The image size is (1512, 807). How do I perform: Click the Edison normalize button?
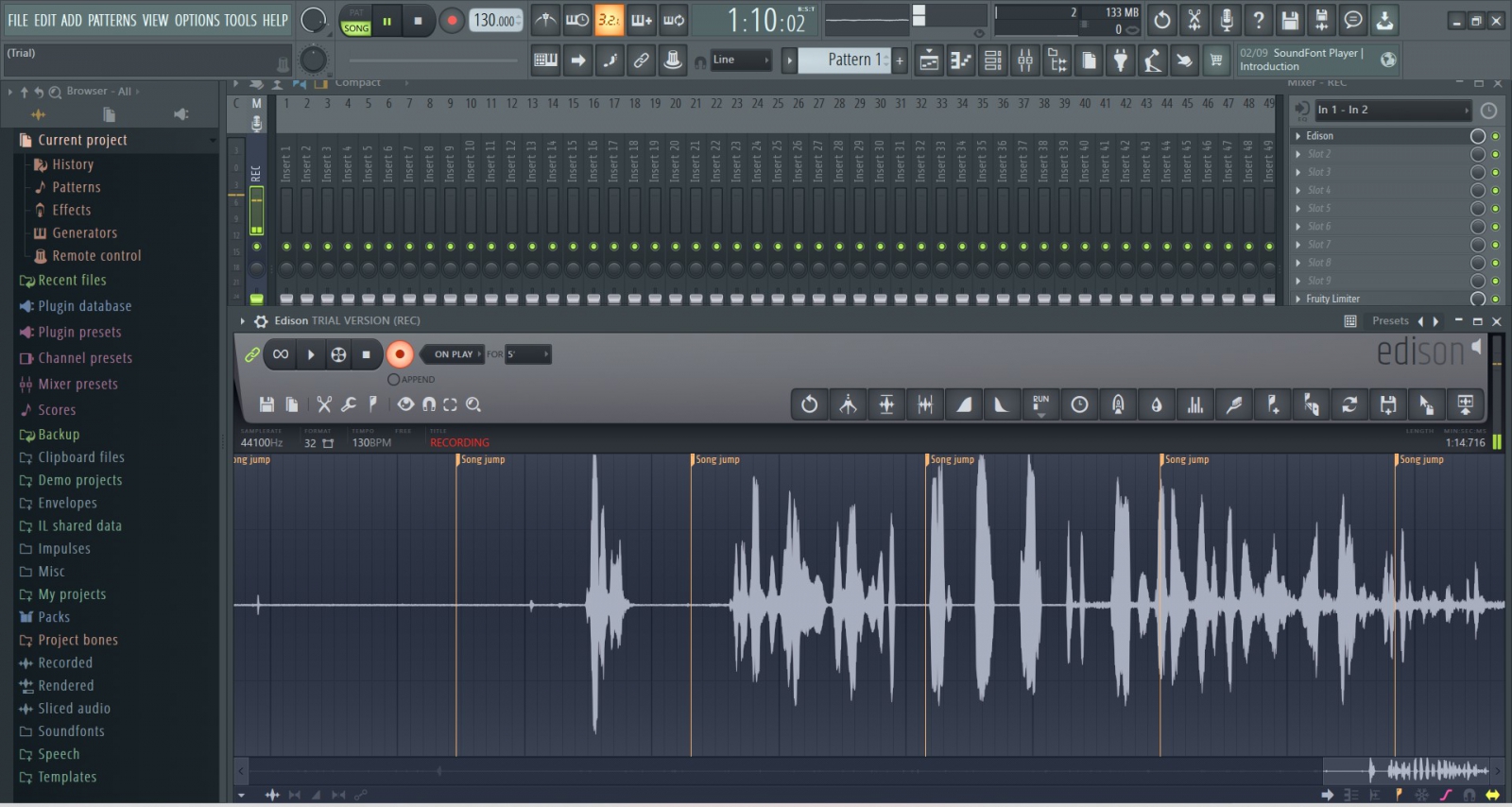(x=886, y=404)
